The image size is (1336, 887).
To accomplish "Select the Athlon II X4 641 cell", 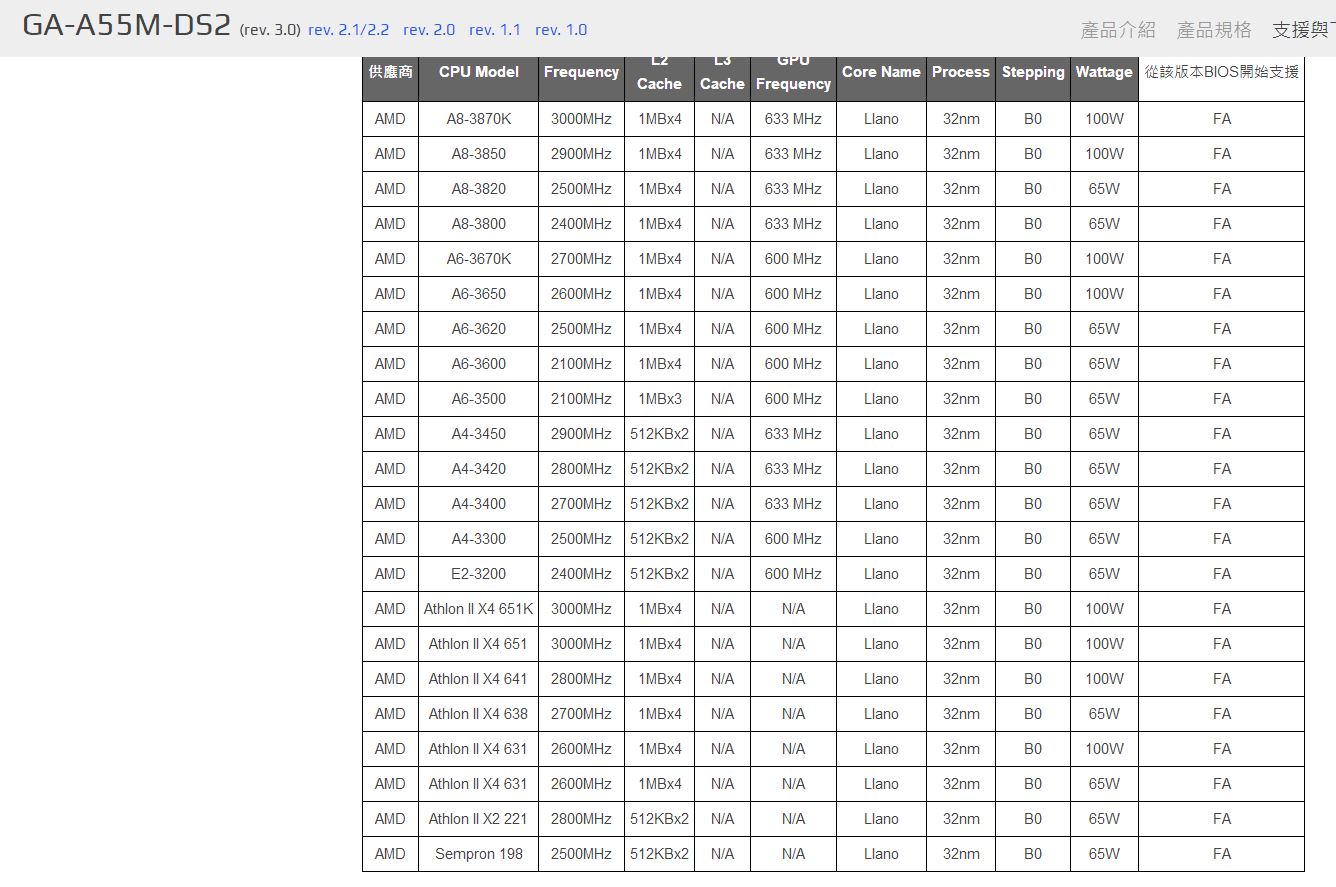I will click(x=479, y=679).
